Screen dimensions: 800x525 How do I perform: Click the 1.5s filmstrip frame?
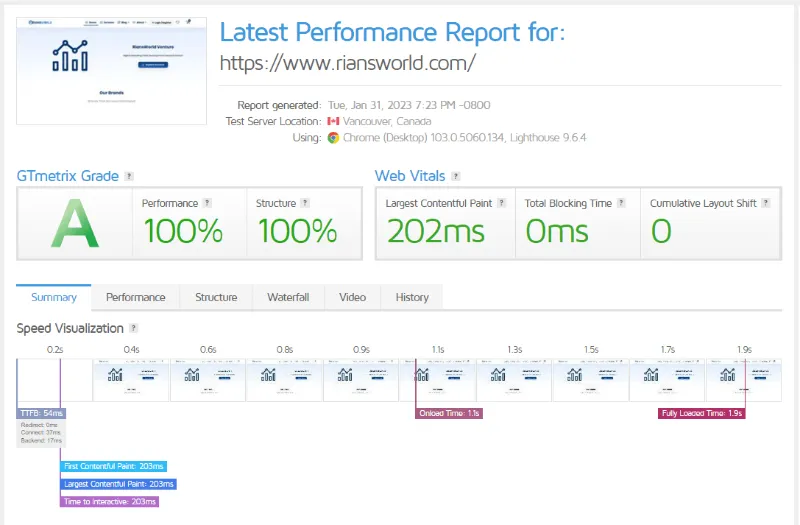coord(590,380)
